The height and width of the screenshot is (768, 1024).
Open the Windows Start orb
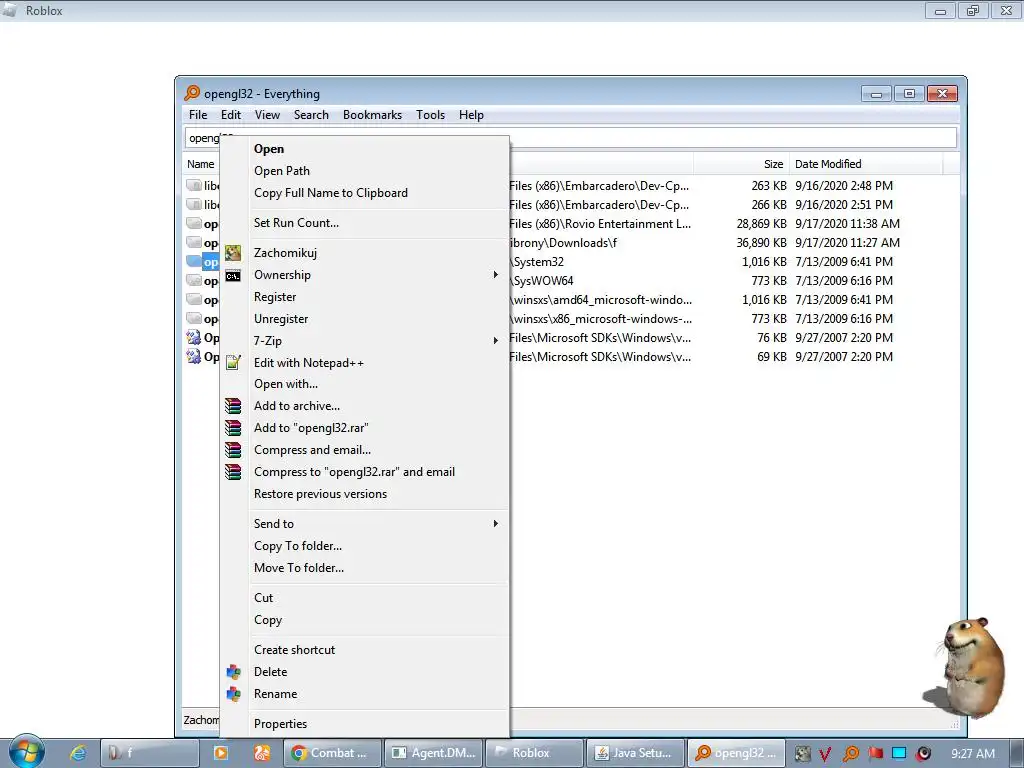pyautogui.click(x=26, y=751)
